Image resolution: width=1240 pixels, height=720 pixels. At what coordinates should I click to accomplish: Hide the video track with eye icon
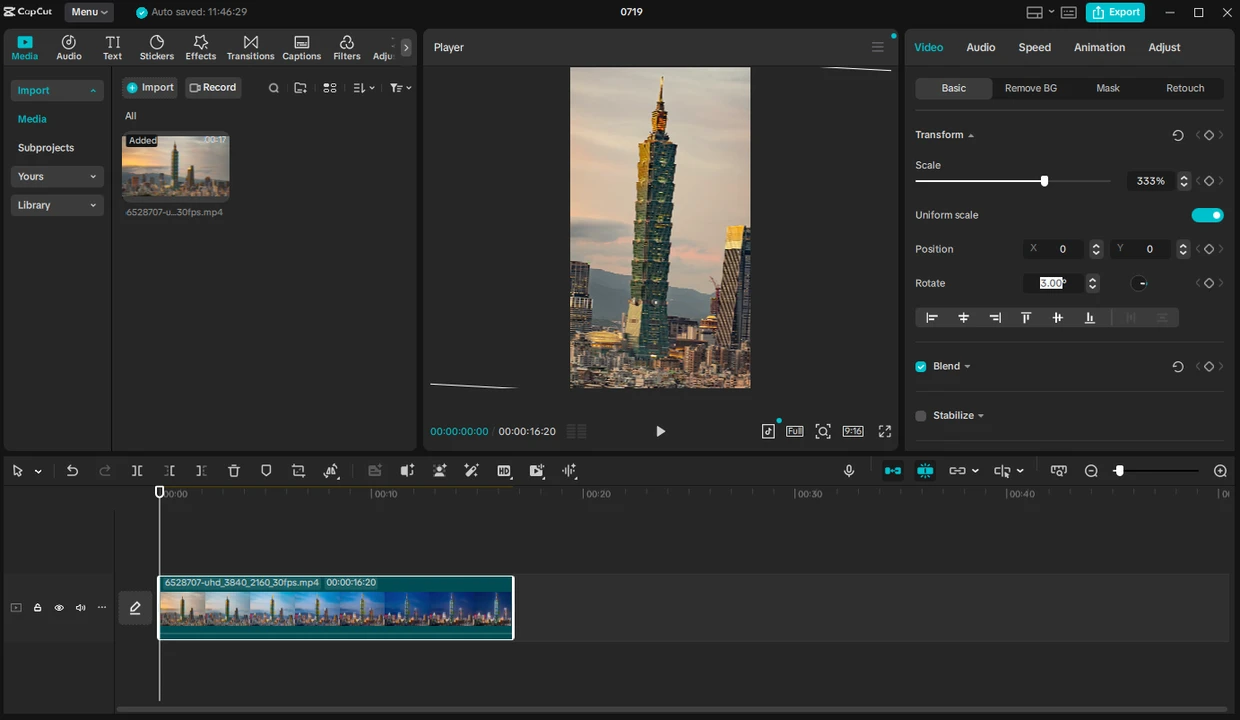[x=59, y=608]
